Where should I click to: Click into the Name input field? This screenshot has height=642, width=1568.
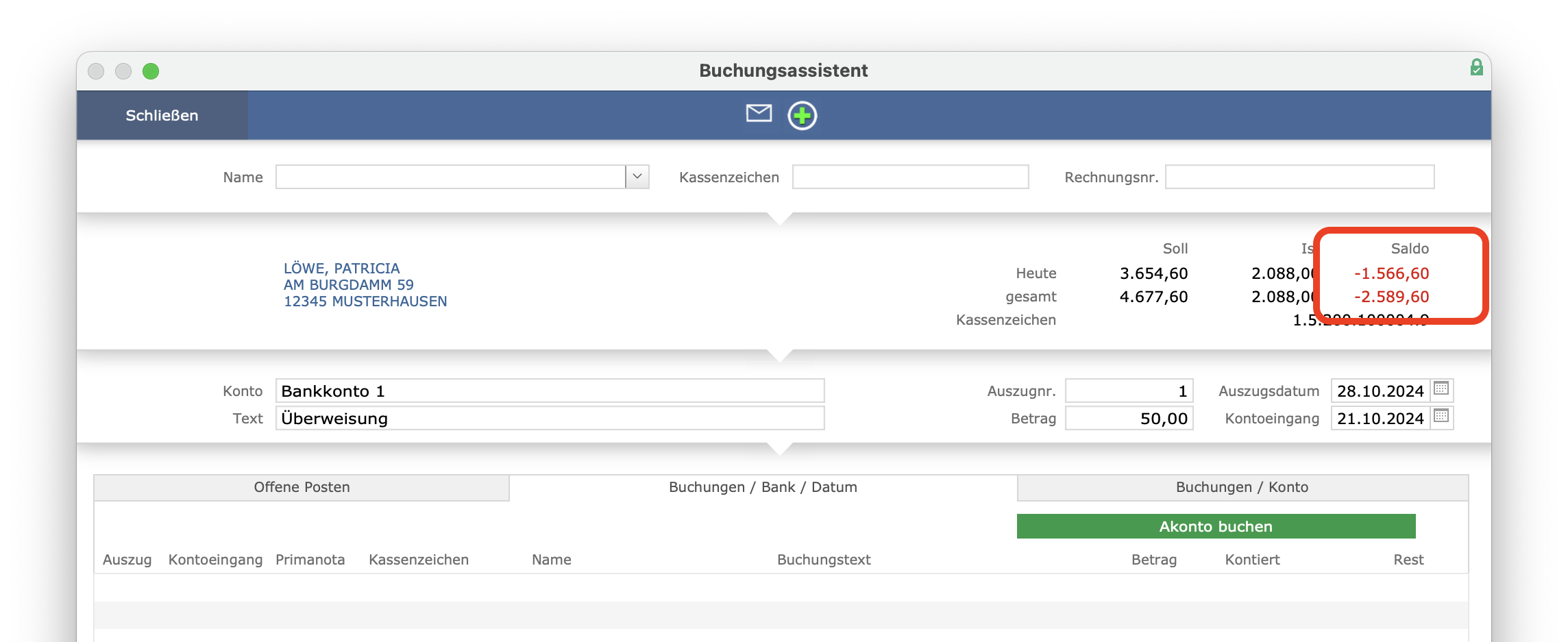coord(450,177)
